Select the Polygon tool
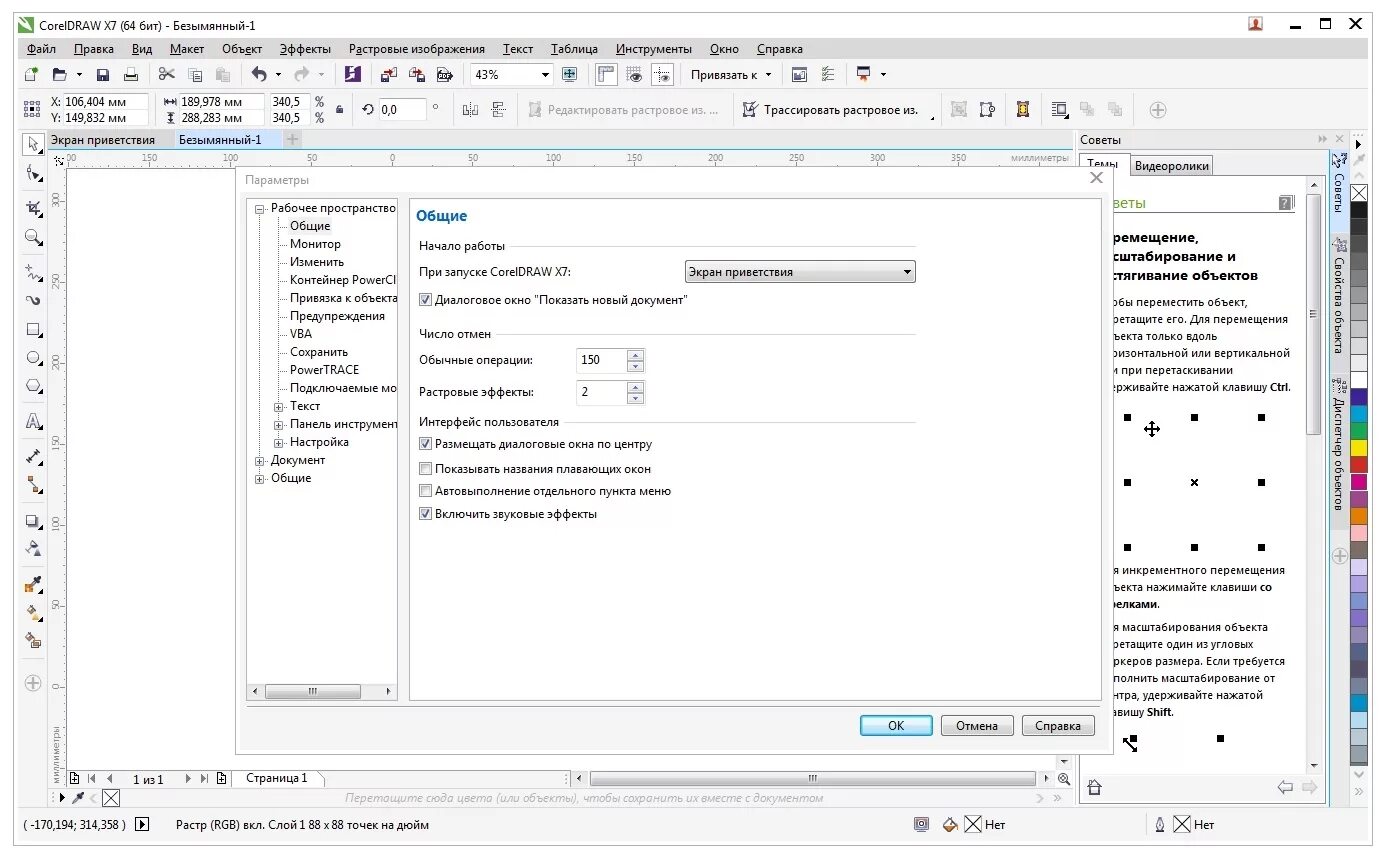Image resolution: width=1390 pixels, height=865 pixels. click(x=33, y=386)
